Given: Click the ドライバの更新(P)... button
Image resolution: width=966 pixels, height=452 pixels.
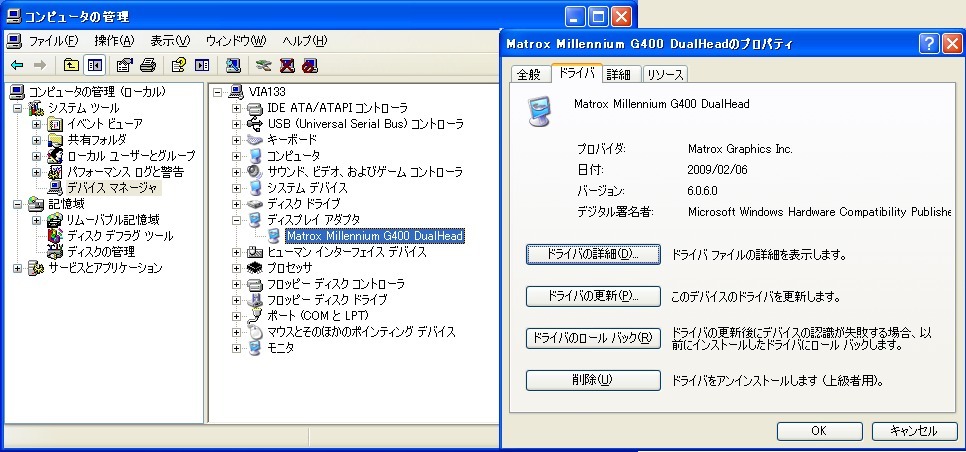Looking at the screenshot, I should click(593, 296).
